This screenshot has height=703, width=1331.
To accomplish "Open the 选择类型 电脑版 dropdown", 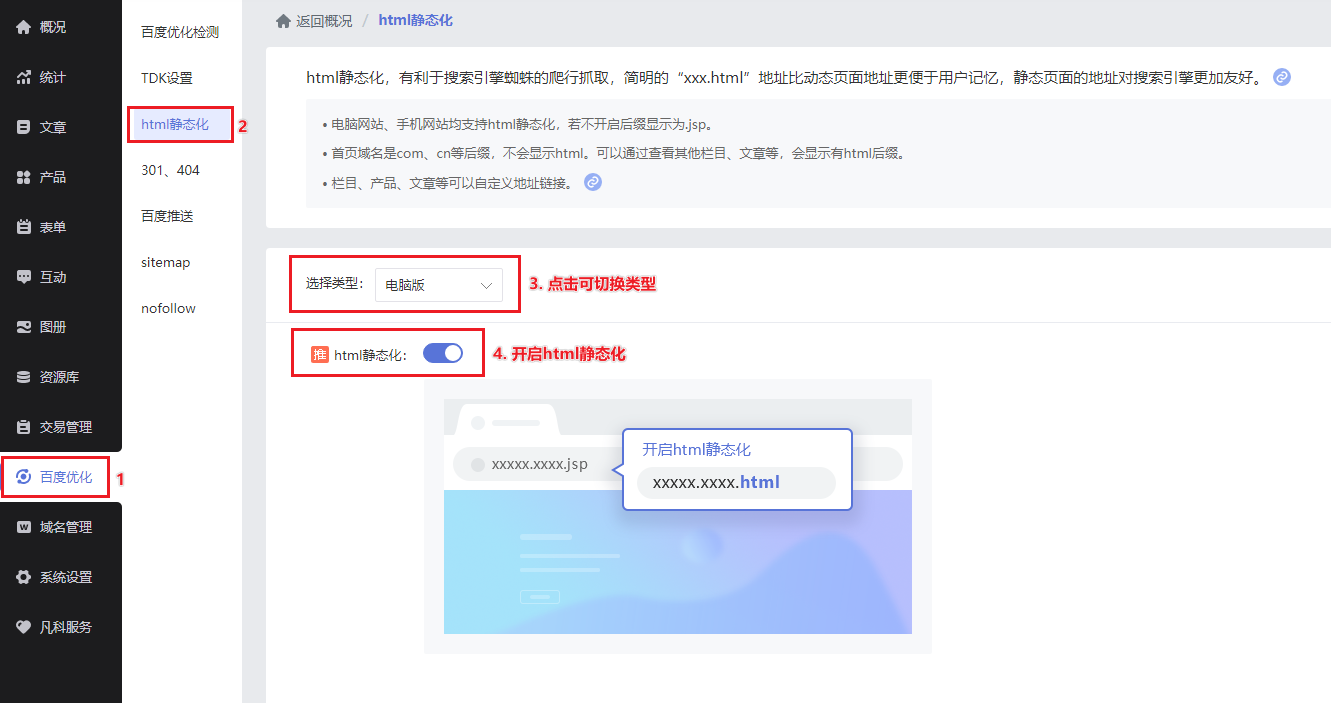I will click(x=439, y=285).
